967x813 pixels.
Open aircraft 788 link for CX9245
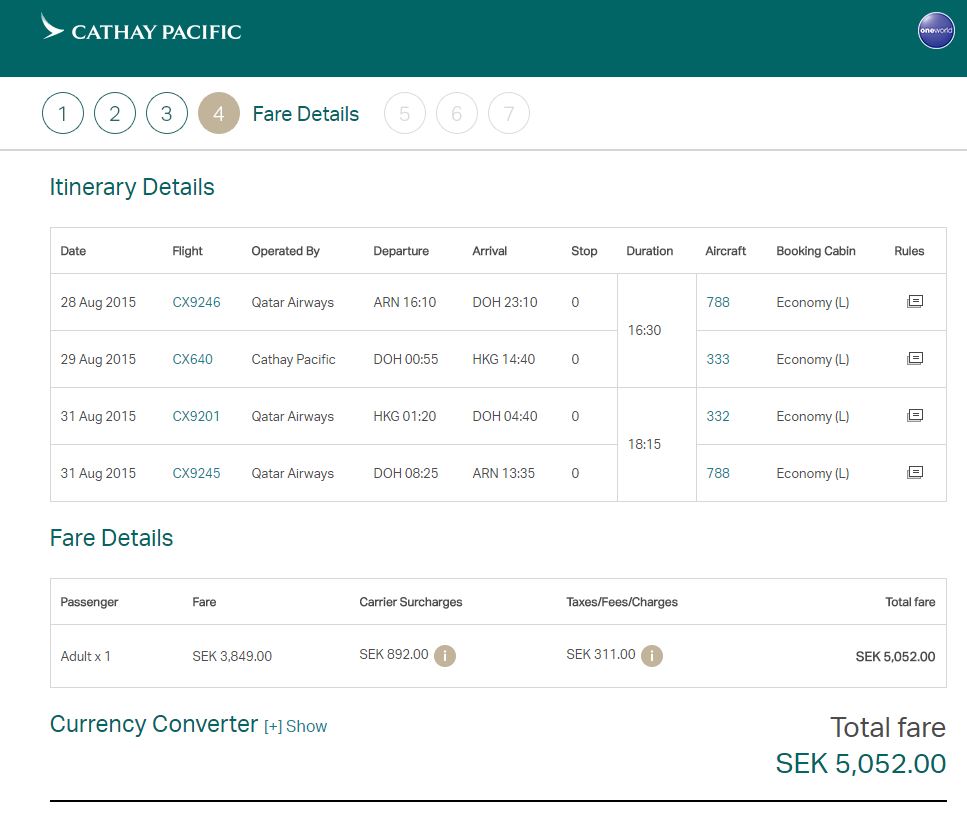[718, 473]
